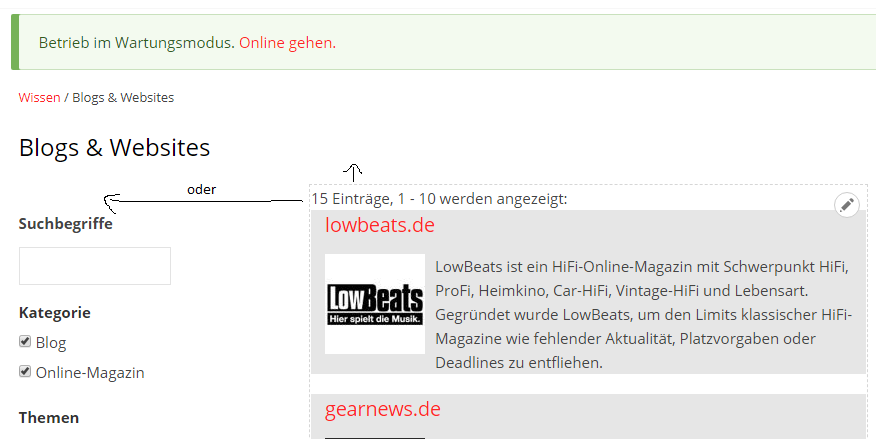Uncheck the Online-Magazin checkbox

click(x=25, y=372)
